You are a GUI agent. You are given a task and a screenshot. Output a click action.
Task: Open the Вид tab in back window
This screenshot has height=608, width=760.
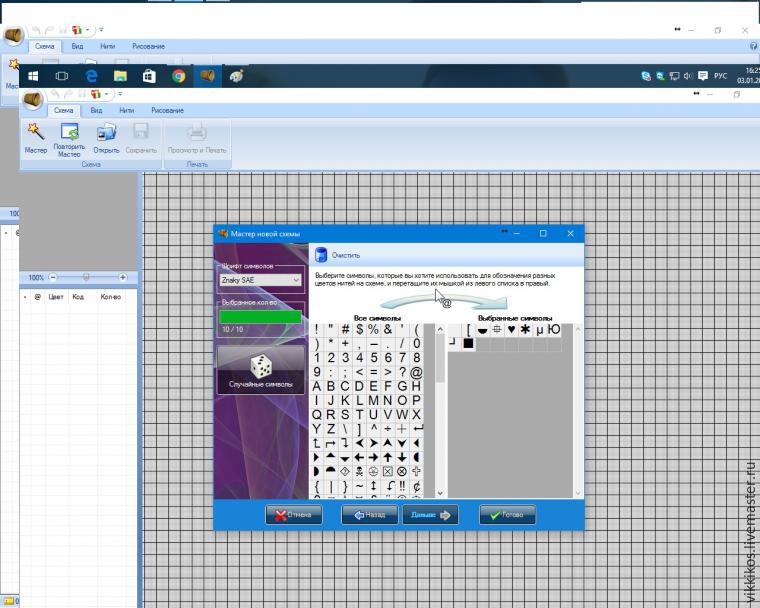pos(77,47)
